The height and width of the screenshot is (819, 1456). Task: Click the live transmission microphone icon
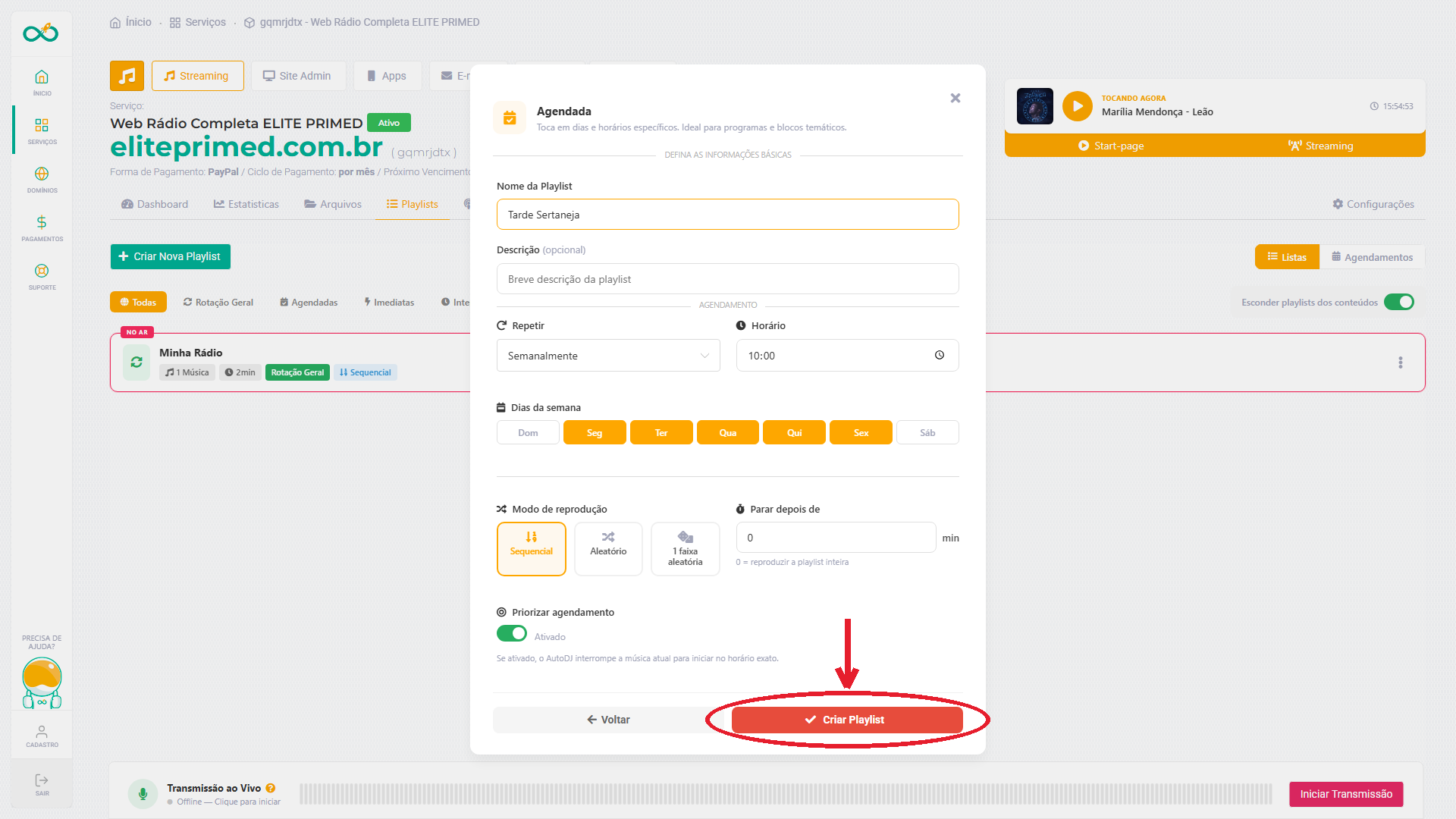pyautogui.click(x=143, y=794)
